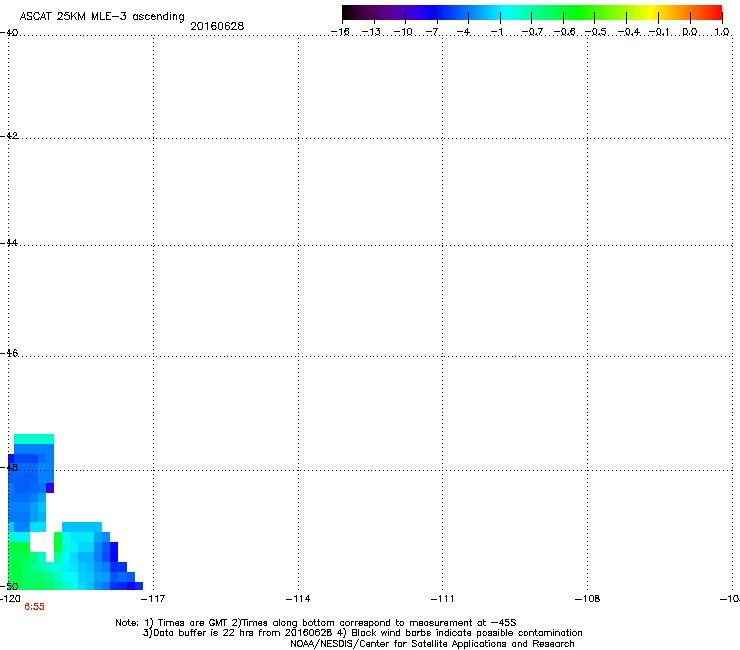Select the "1.0" color scale label
Image resolution: width=740 pixels, height=650 pixels.
(722, 32)
